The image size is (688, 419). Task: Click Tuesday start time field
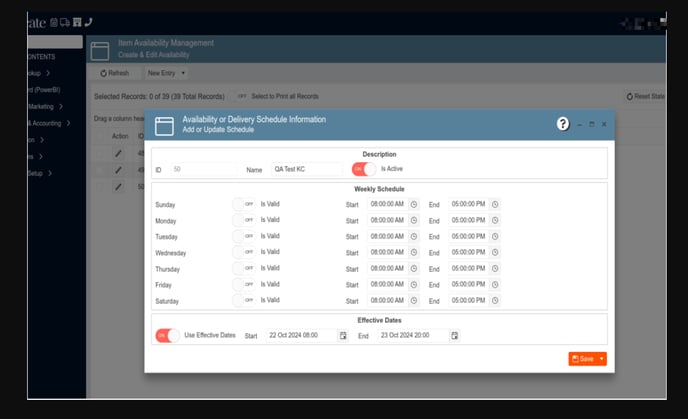386,237
